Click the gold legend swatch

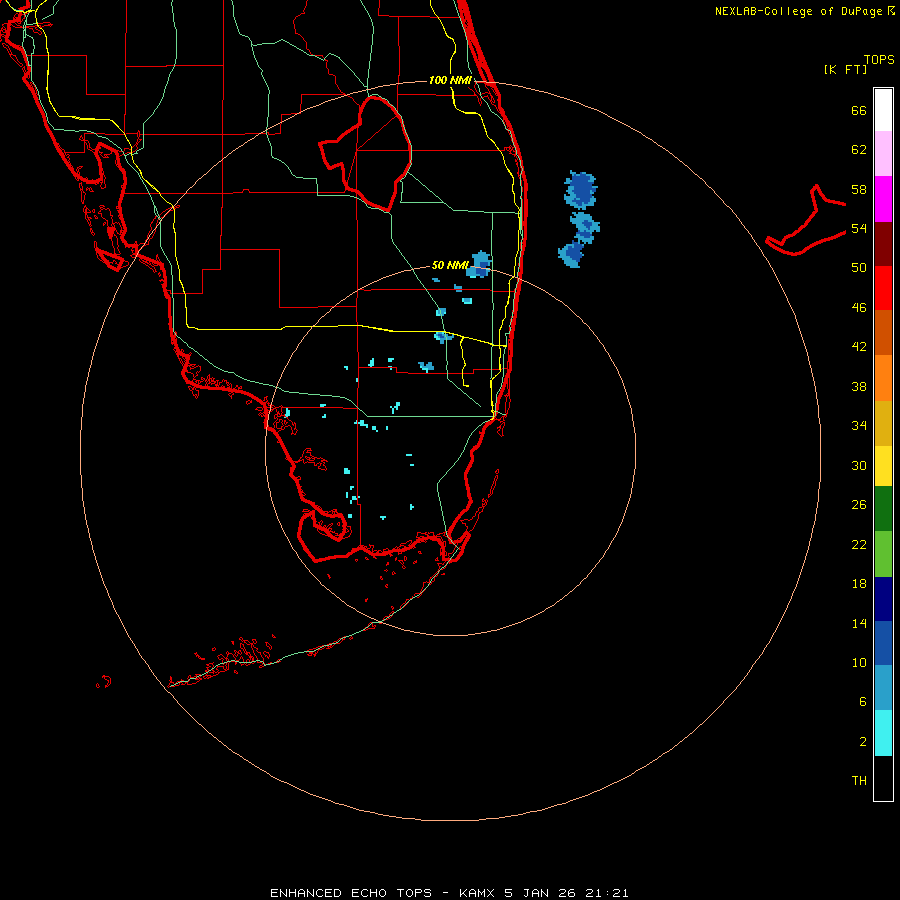click(883, 423)
